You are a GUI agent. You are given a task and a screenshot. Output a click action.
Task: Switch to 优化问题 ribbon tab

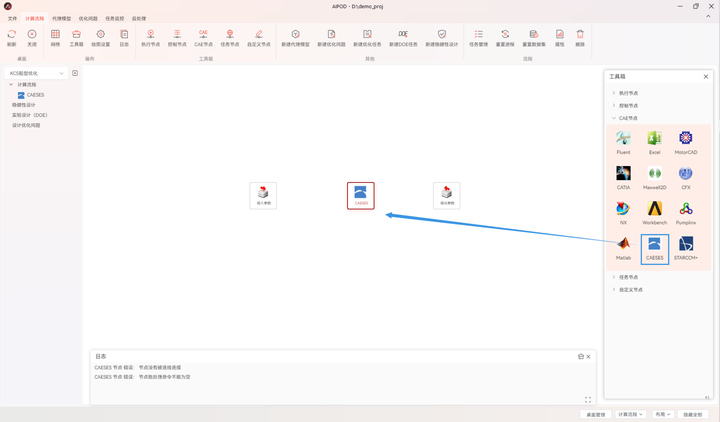tap(88, 18)
